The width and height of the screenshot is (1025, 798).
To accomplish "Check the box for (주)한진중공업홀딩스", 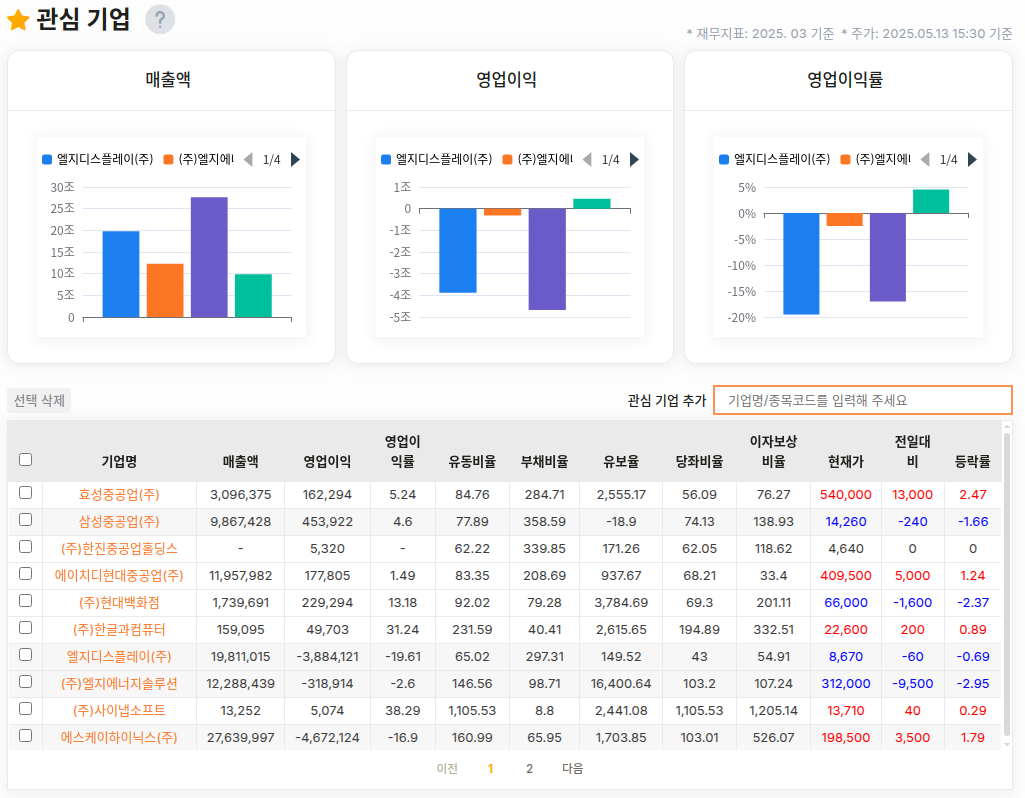I will (25, 546).
